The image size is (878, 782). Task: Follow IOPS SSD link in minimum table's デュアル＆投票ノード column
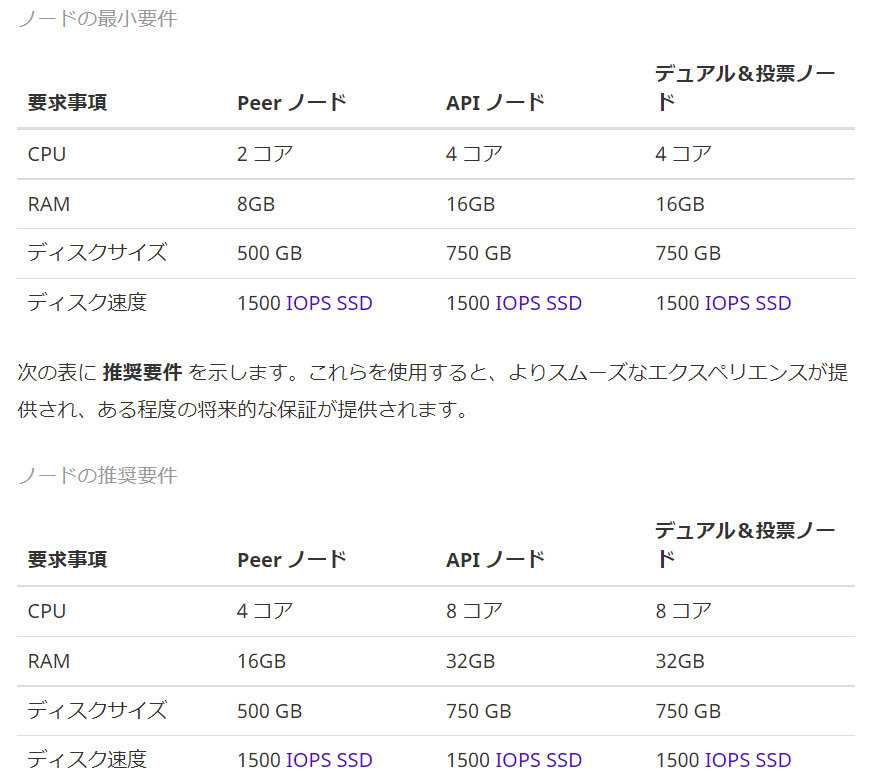tap(747, 303)
